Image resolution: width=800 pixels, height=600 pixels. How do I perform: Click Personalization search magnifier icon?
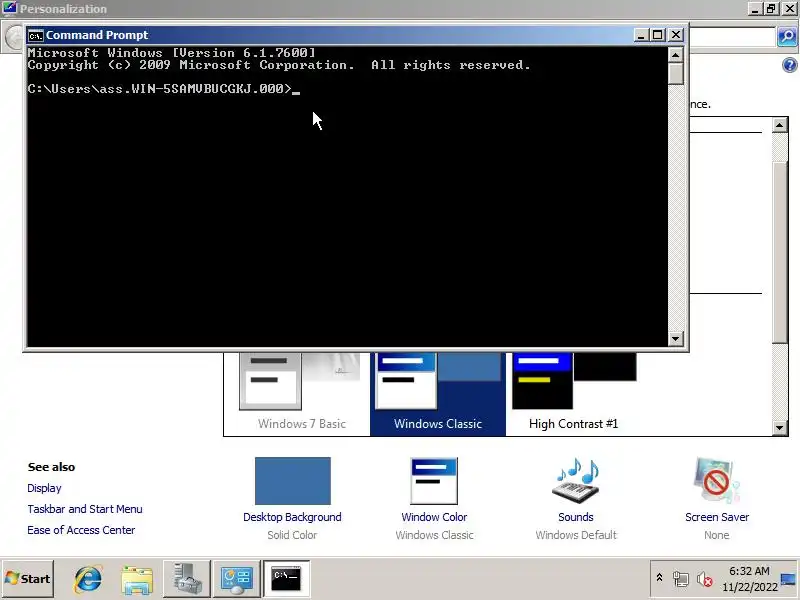787,36
